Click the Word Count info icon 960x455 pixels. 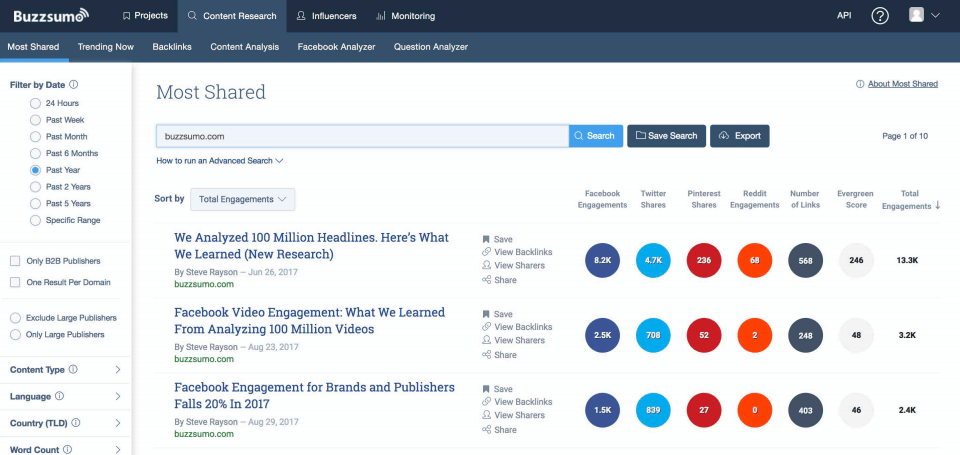click(67, 449)
